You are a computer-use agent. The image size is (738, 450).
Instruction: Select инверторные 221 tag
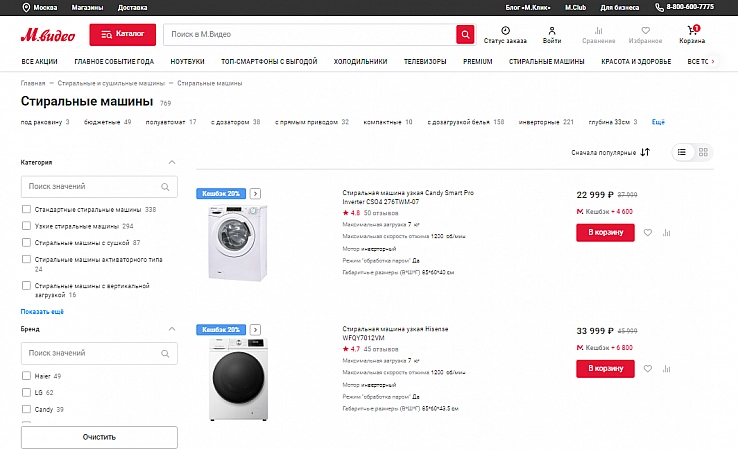coord(546,122)
